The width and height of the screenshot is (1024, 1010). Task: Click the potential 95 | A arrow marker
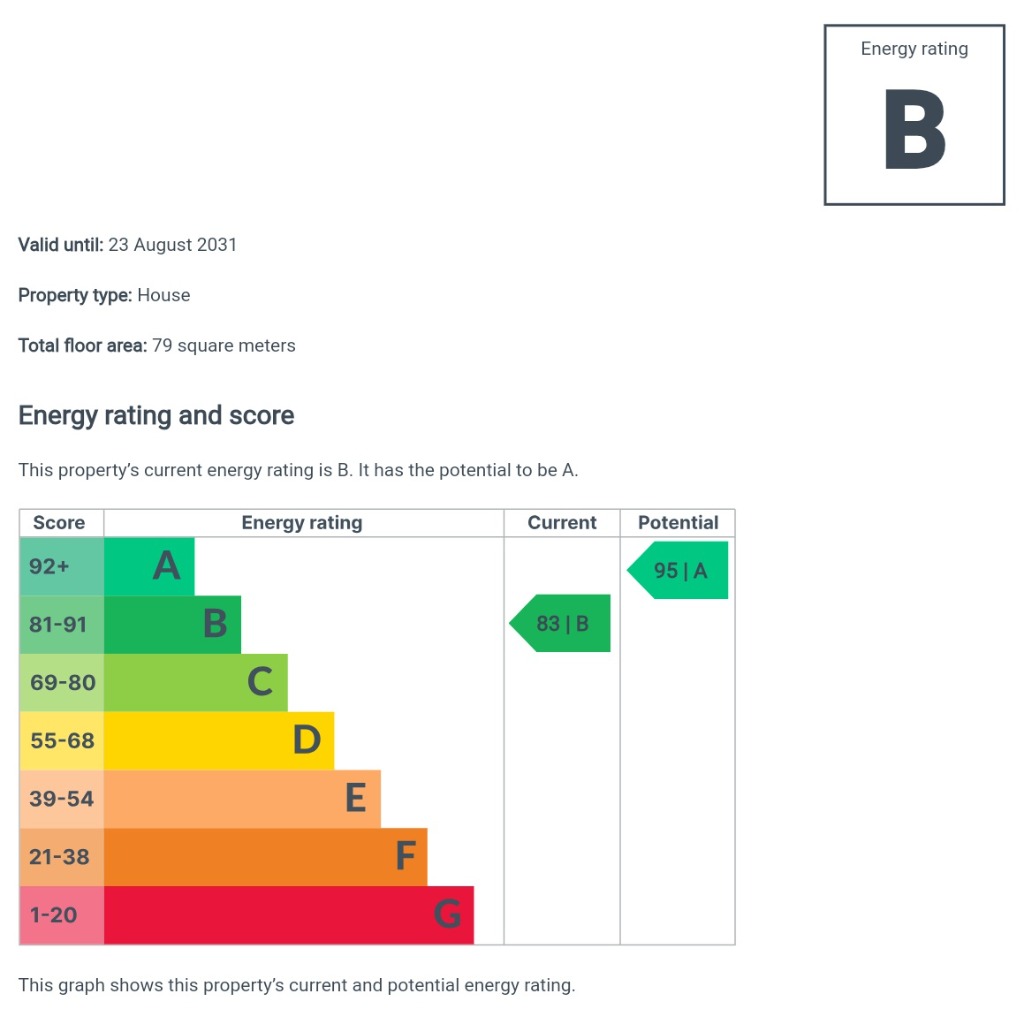(x=679, y=571)
